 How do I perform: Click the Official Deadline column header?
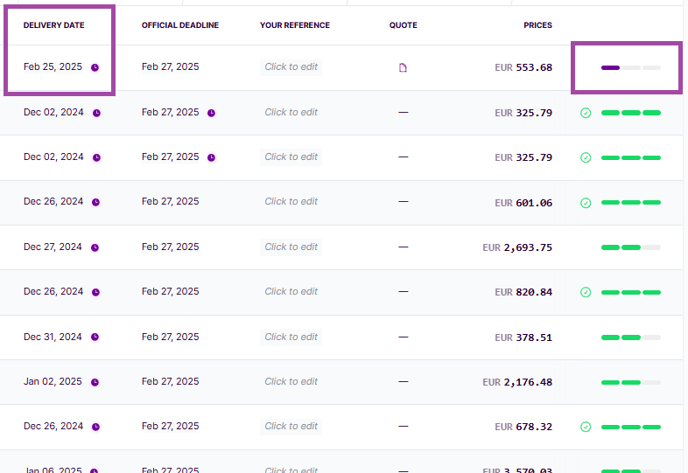point(180,25)
